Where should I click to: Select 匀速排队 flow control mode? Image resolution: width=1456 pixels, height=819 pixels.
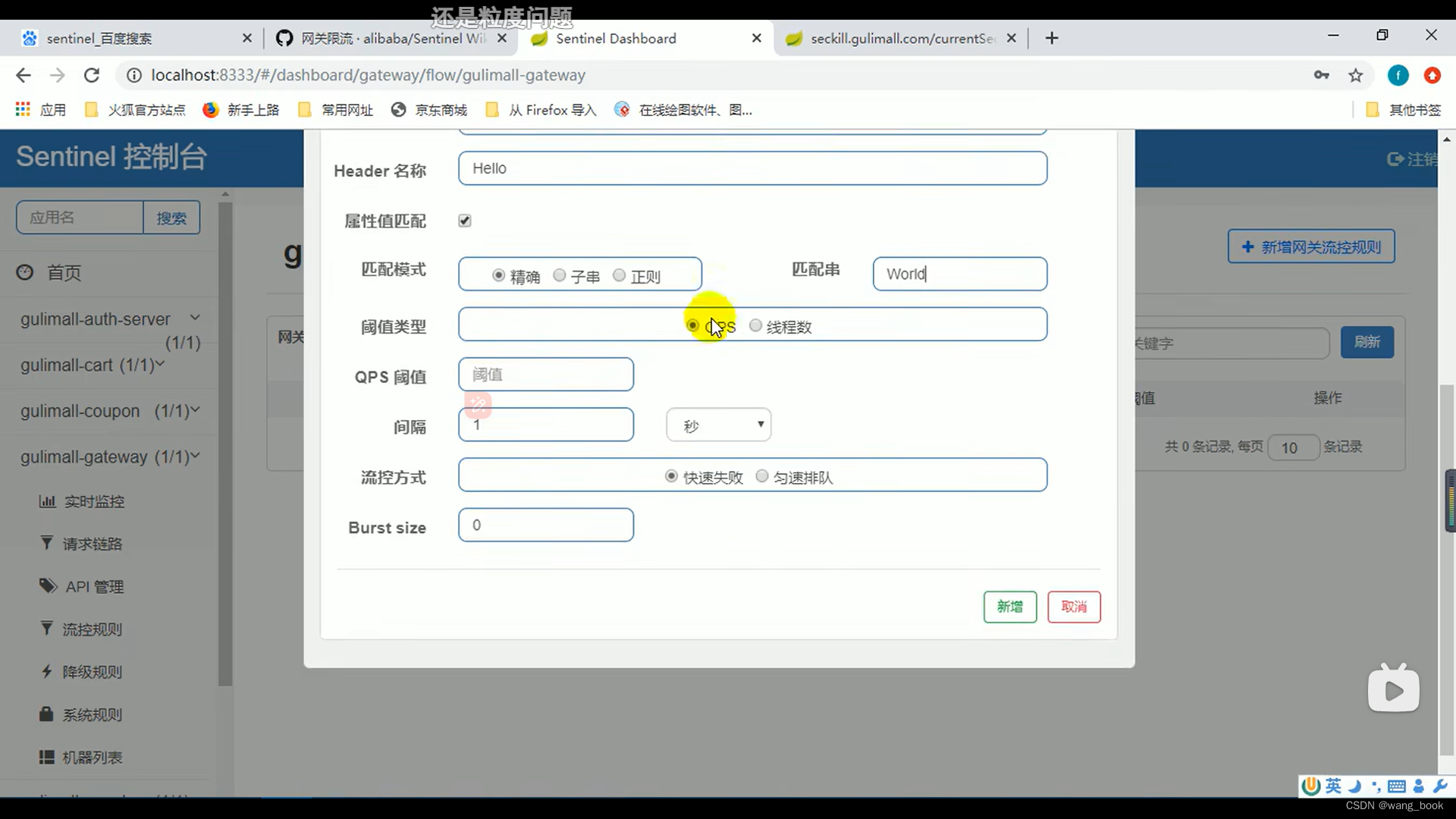point(762,476)
